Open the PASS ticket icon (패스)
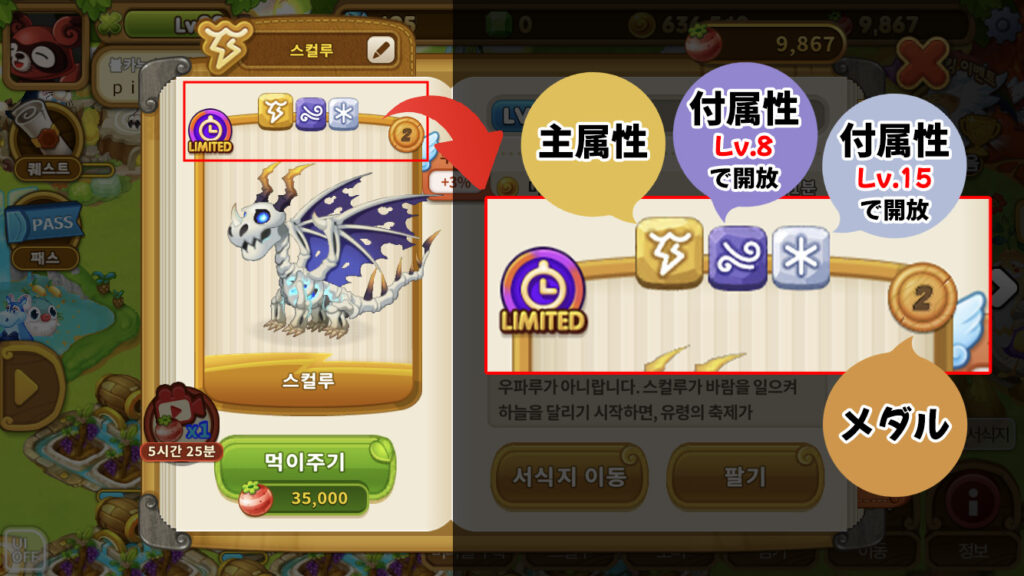1024x576 pixels. pos(44,236)
